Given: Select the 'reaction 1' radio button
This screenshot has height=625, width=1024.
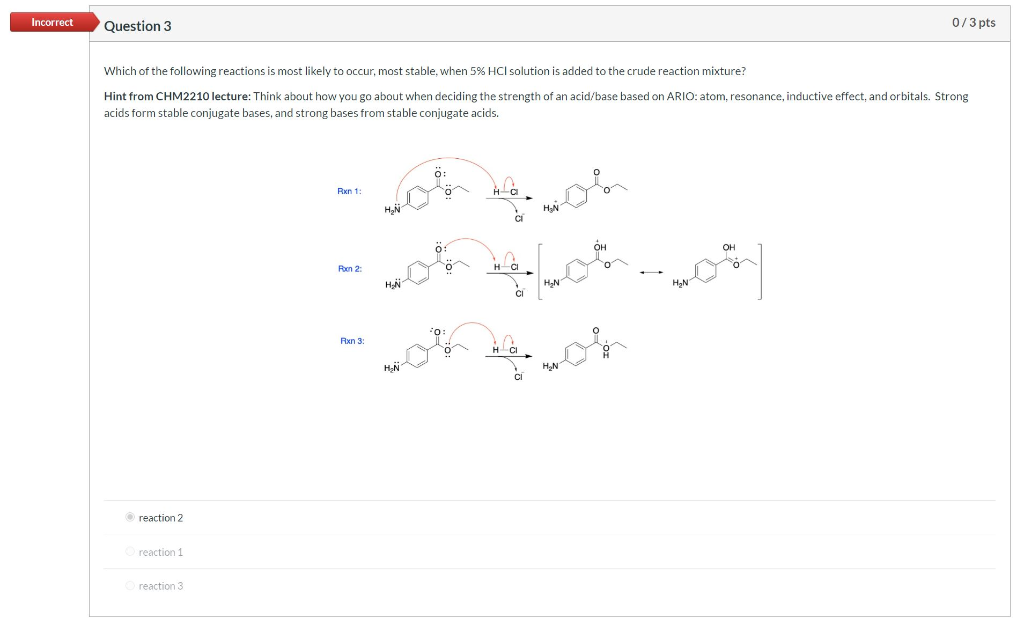Looking at the screenshot, I should pyautogui.click(x=130, y=552).
